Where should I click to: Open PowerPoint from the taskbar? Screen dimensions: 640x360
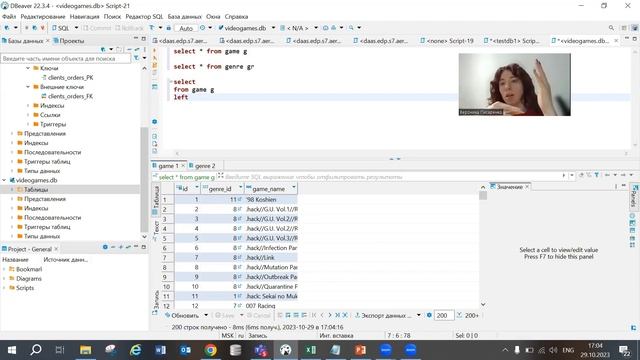point(360,350)
